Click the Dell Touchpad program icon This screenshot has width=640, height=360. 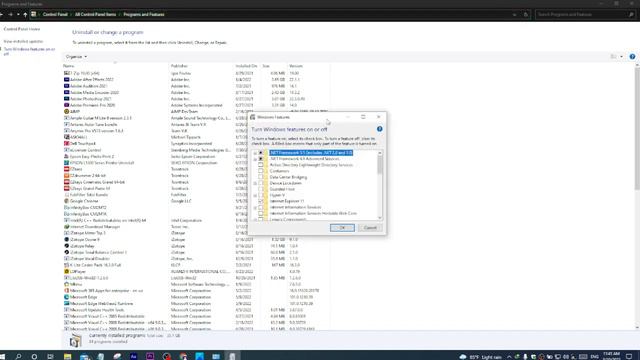coord(67,144)
